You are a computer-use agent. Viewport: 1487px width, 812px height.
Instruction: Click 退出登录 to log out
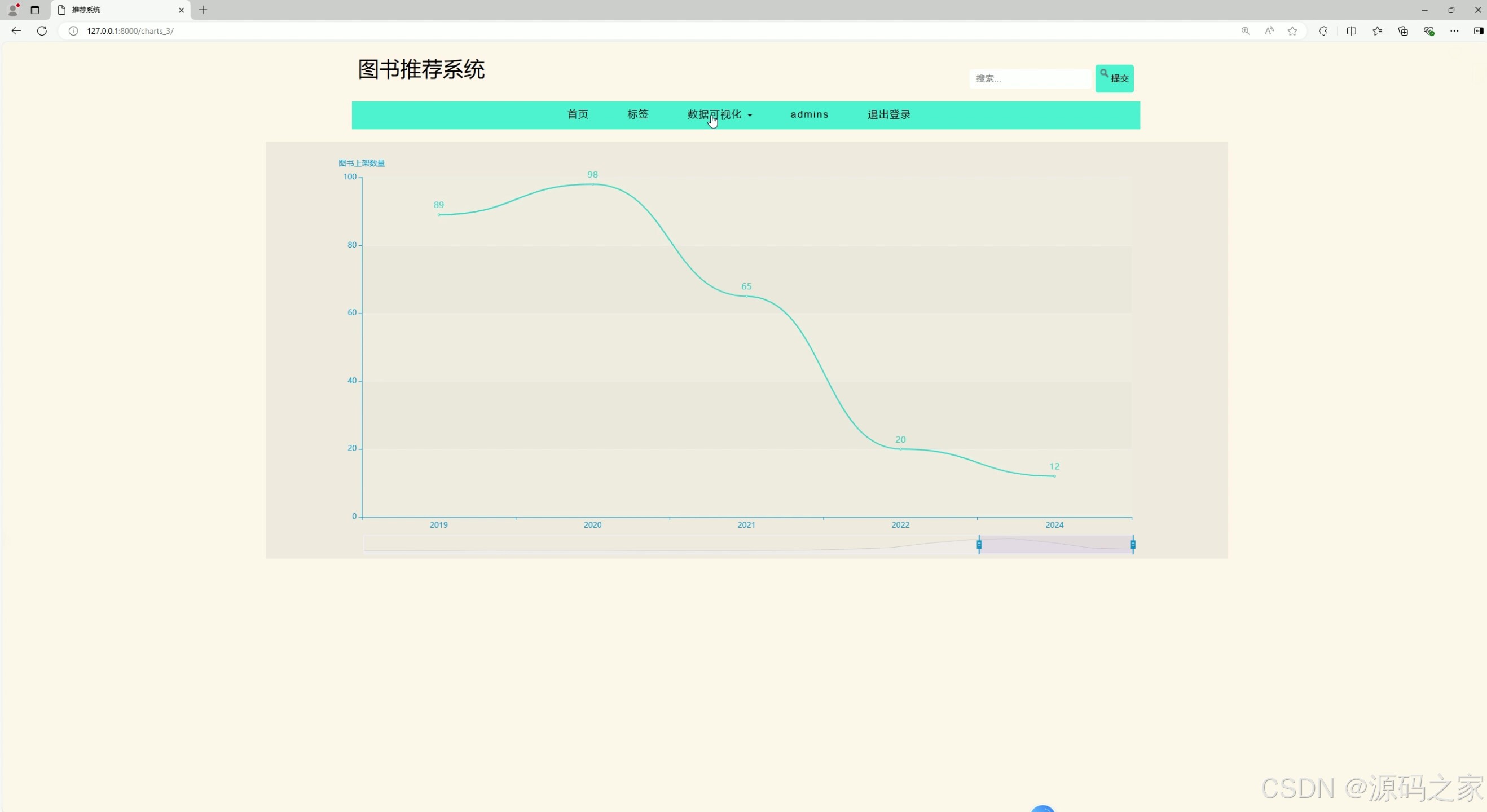pyautogui.click(x=888, y=114)
